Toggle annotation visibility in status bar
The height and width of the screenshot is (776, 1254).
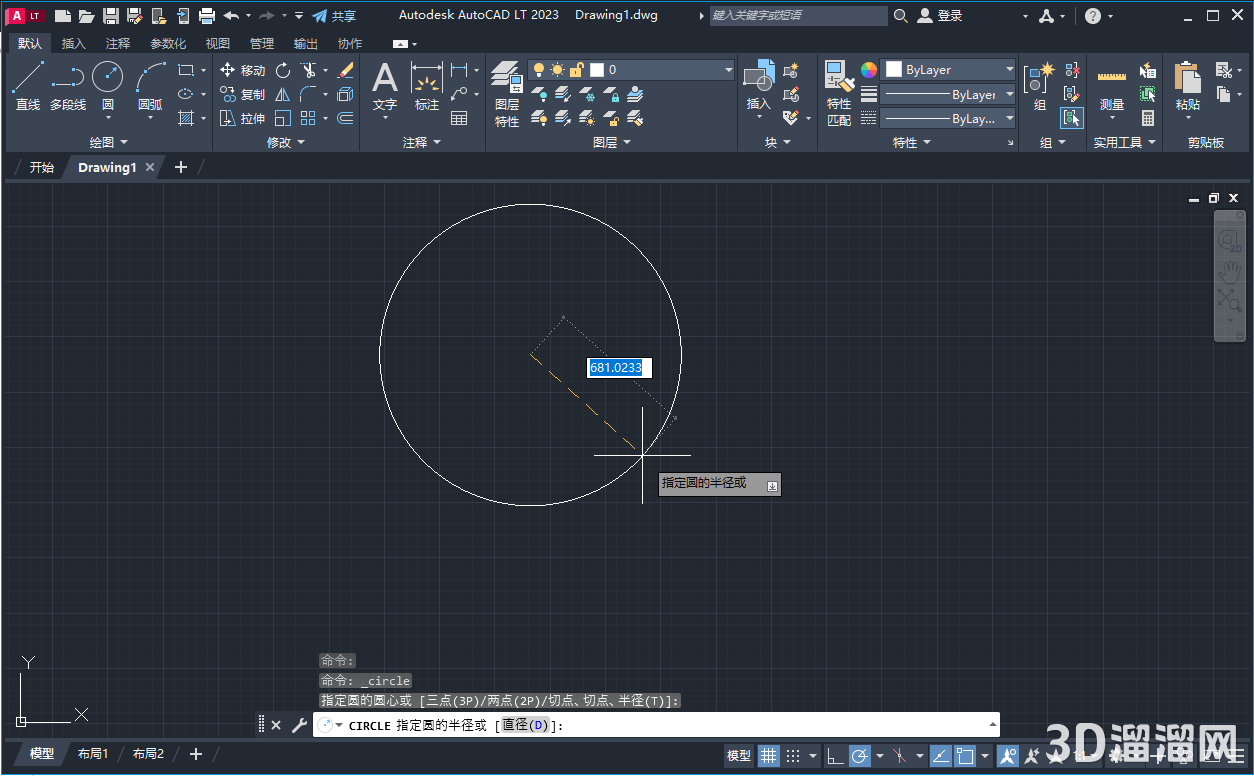coord(1007,755)
